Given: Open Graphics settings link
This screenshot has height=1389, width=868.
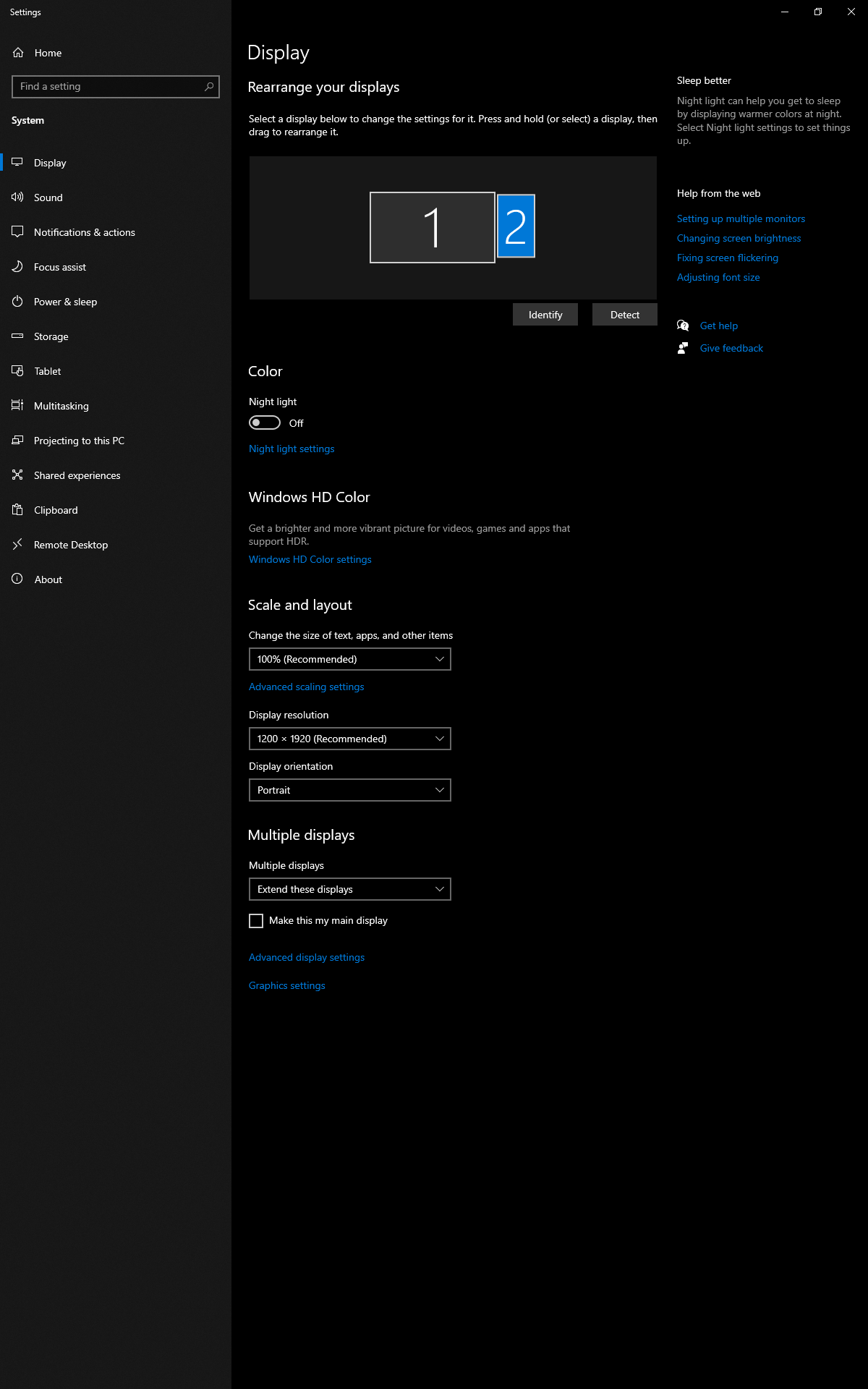Looking at the screenshot, I should click(x=287, y=985).
